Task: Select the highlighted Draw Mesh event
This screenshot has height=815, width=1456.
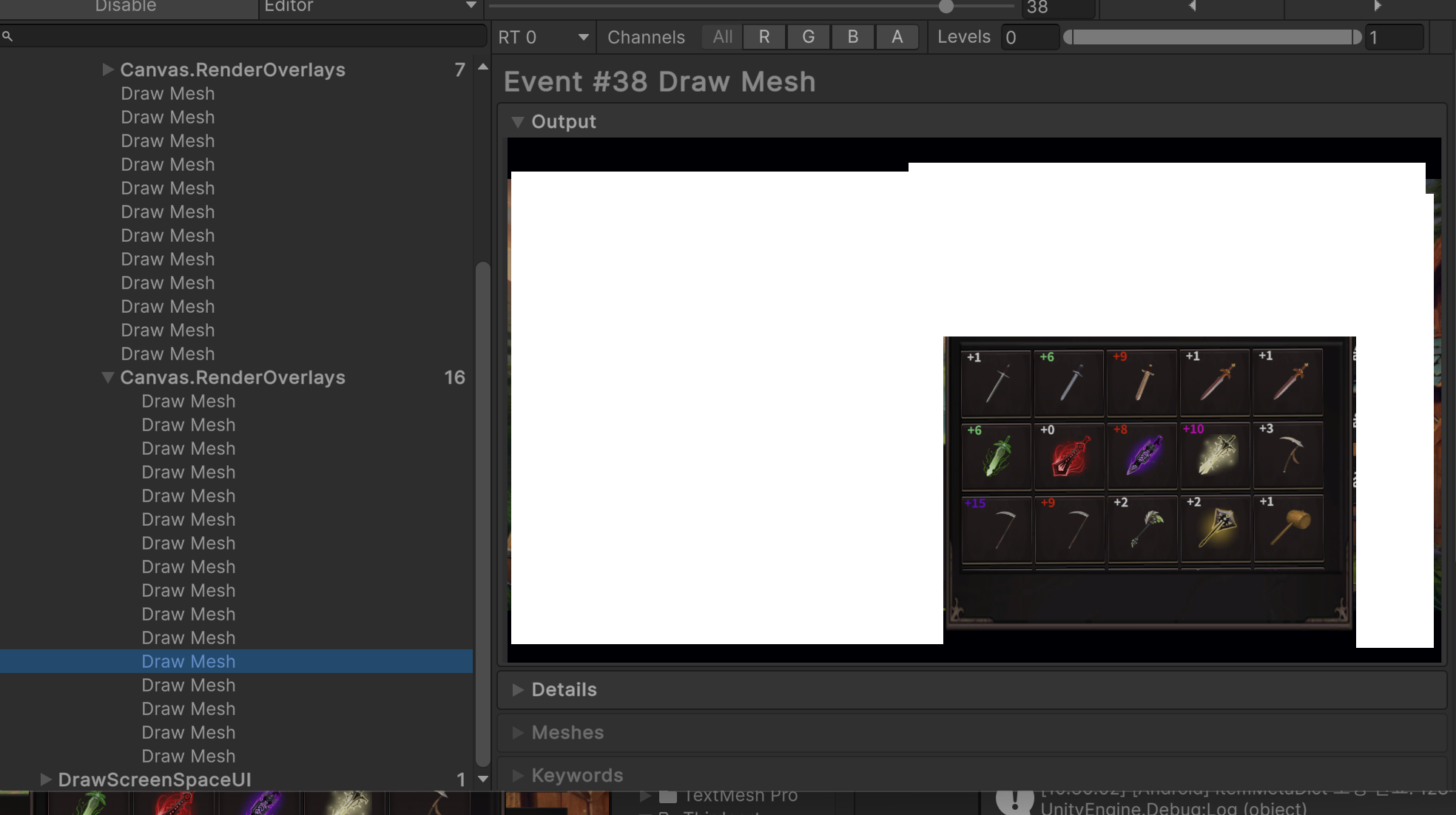Action: point(188,661)
